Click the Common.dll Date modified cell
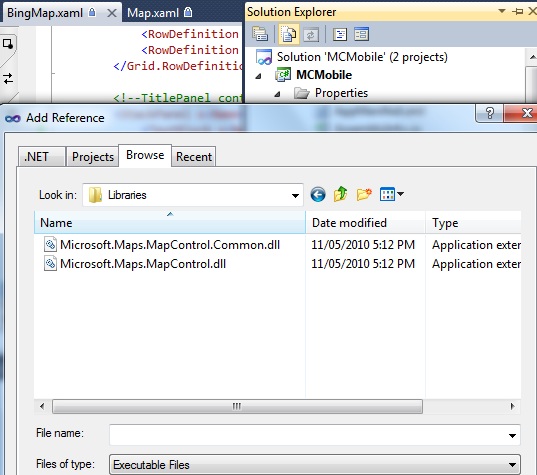Screen dimensions: 537x475 tap(363, 245)
